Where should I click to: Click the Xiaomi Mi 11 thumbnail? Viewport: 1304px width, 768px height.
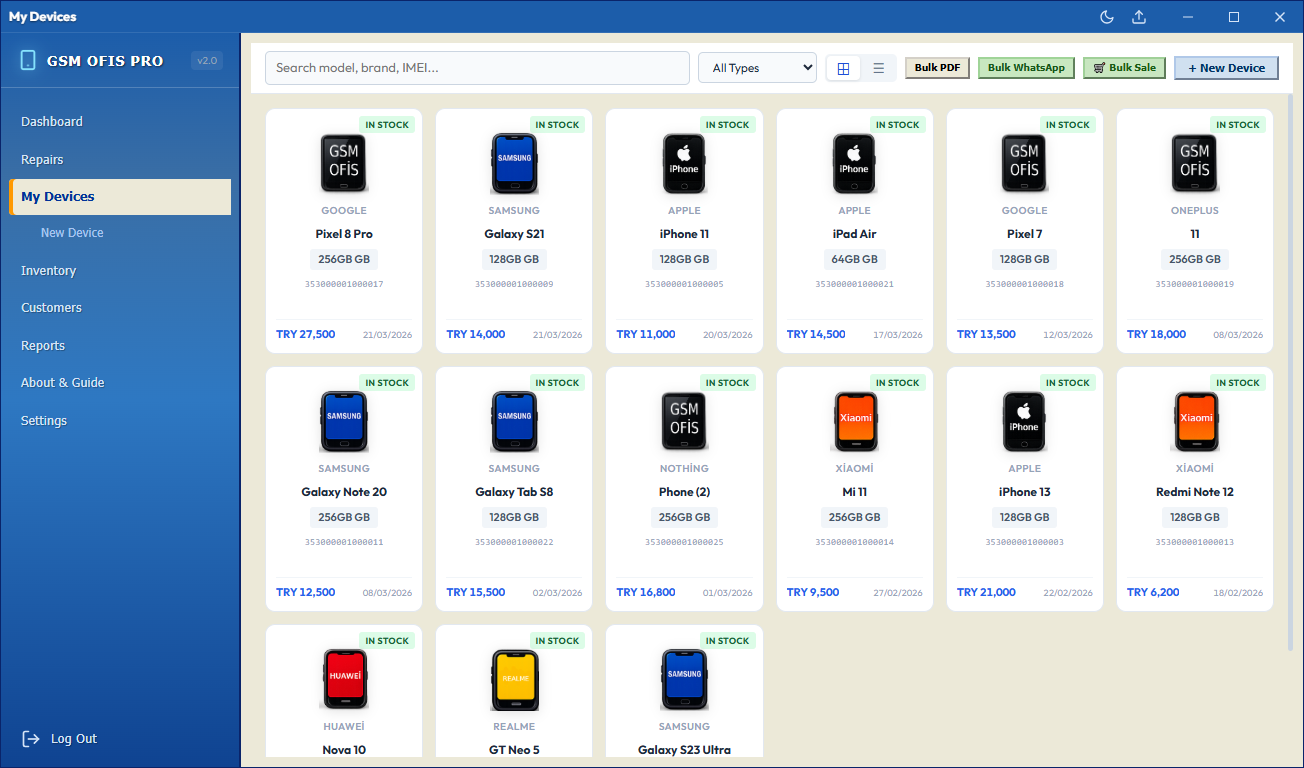point(854,422)
